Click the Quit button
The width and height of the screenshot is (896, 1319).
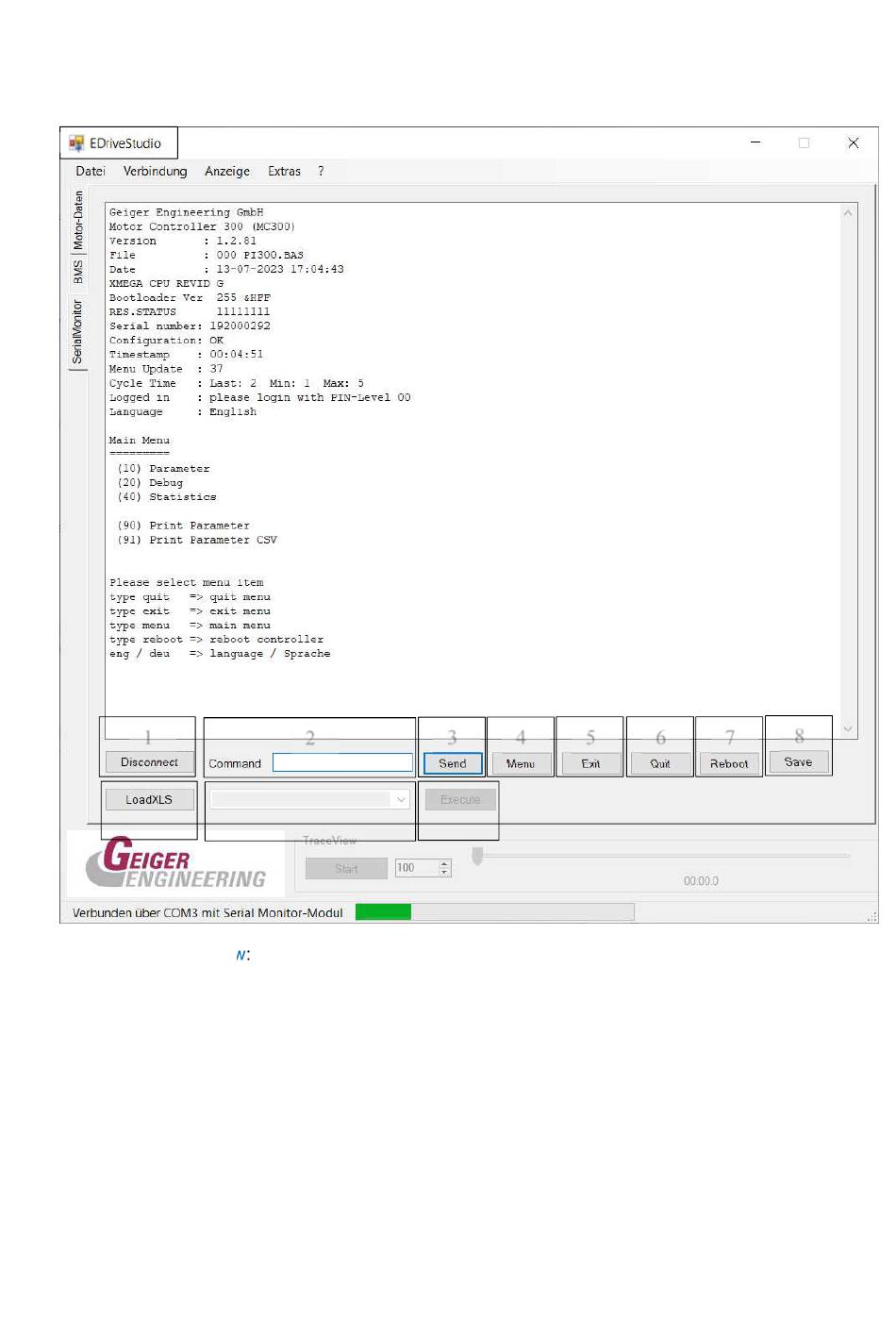point(660,763)
